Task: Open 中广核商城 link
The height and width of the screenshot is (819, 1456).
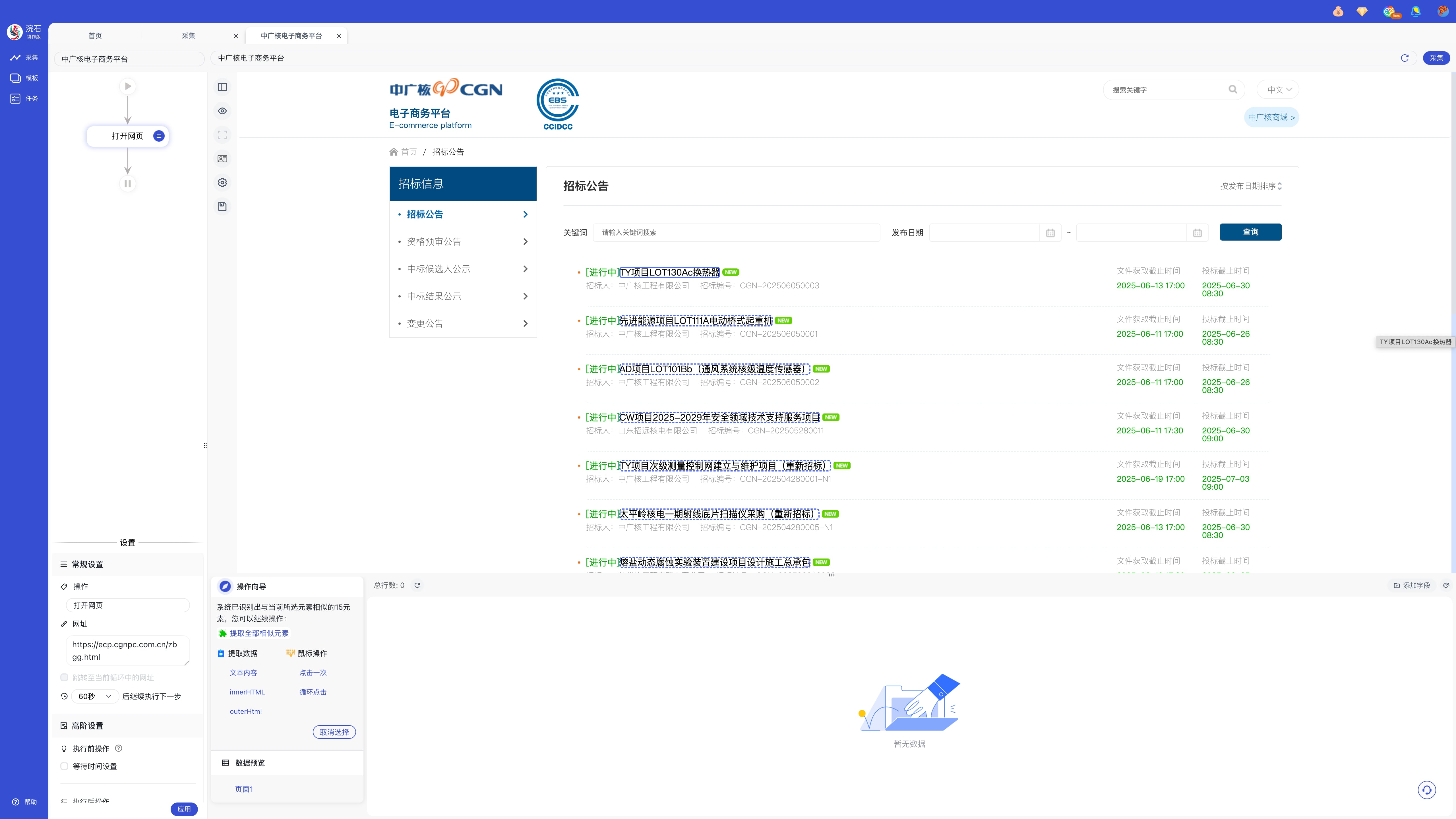Action: coord(1271,117)
